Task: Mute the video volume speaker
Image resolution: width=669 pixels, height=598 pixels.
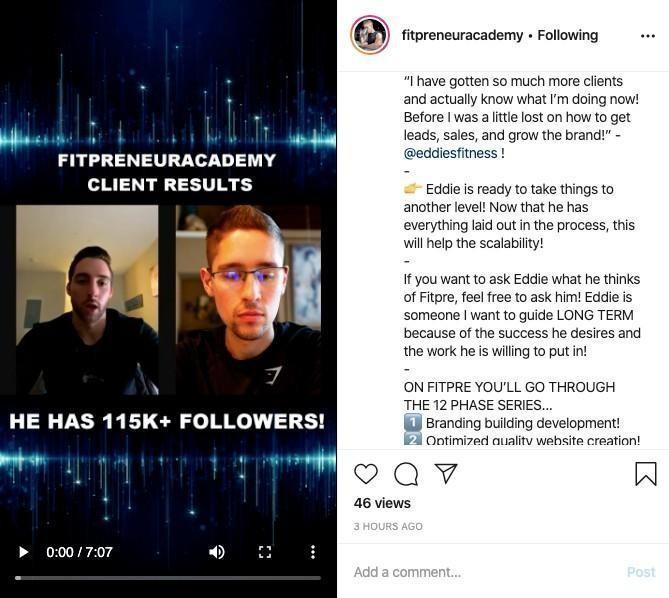Action: tap(217, 552)
